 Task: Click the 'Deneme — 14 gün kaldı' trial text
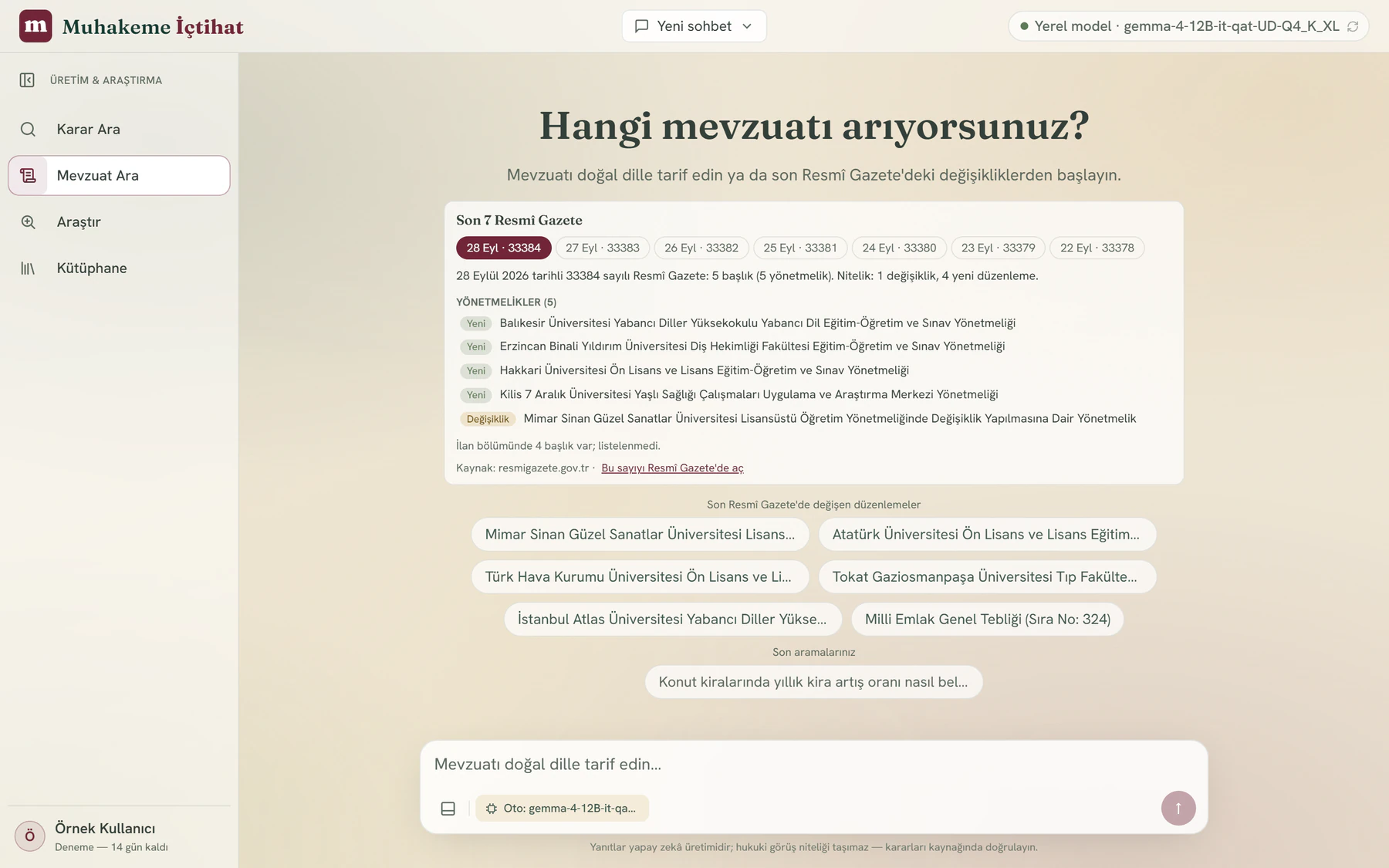111,847
